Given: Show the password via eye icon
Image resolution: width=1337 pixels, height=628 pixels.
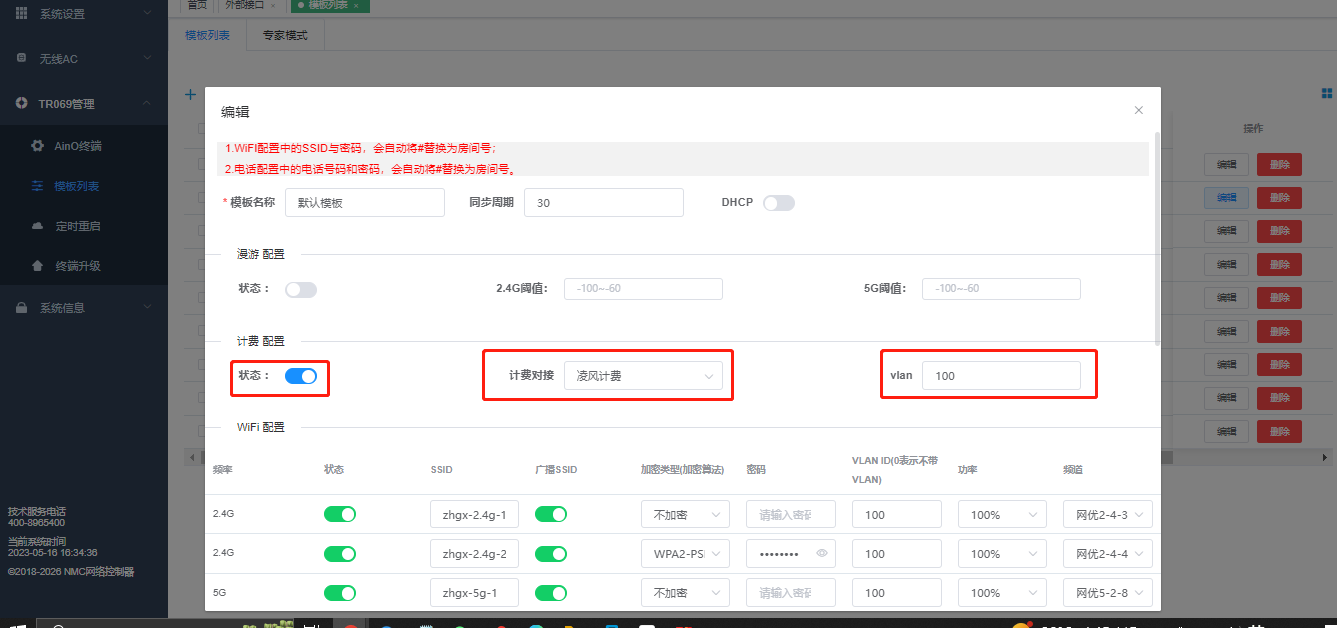Looking at the screenshot, I should (822, 553).
